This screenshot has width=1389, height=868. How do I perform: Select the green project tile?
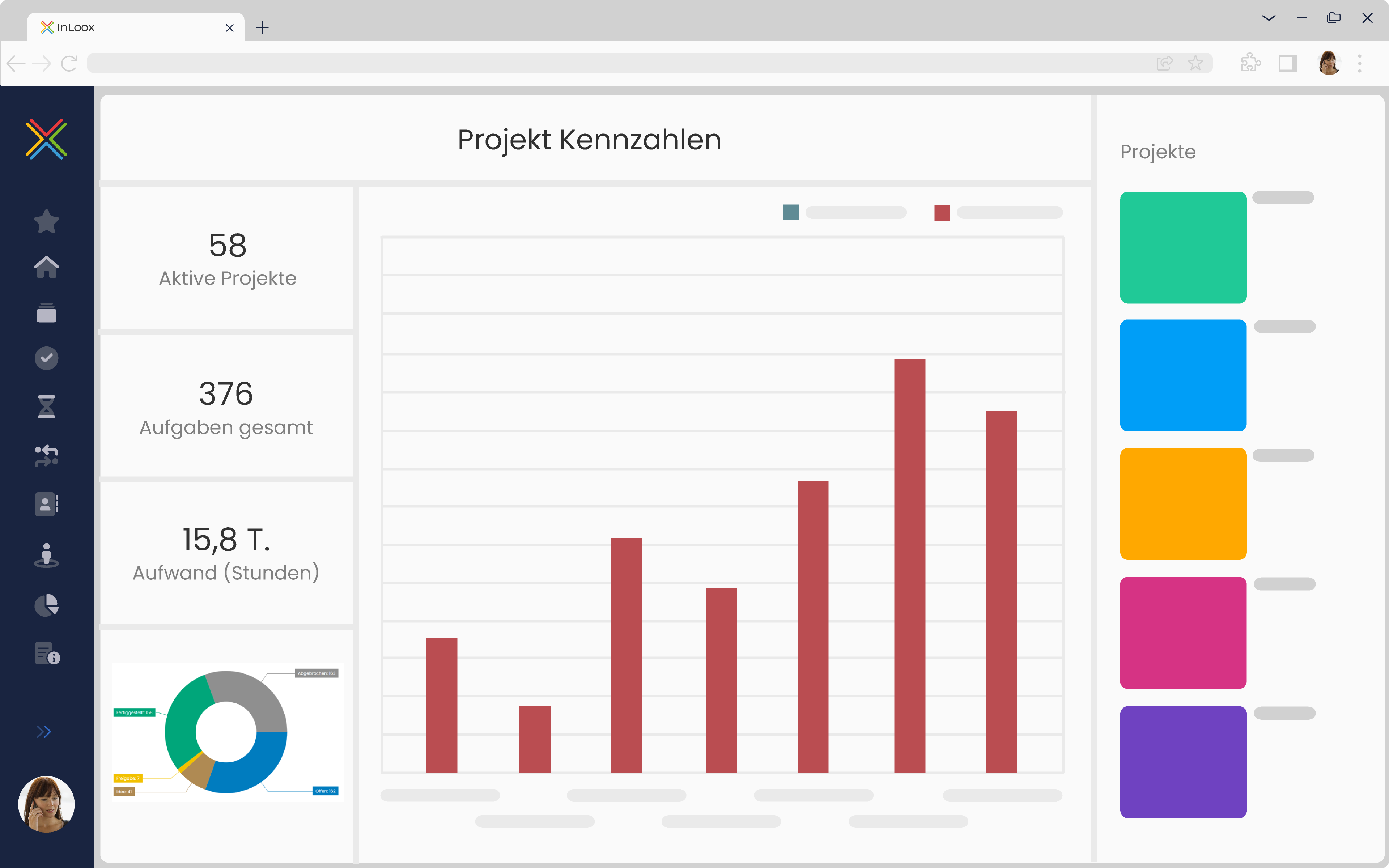(x=1183, y=247)
